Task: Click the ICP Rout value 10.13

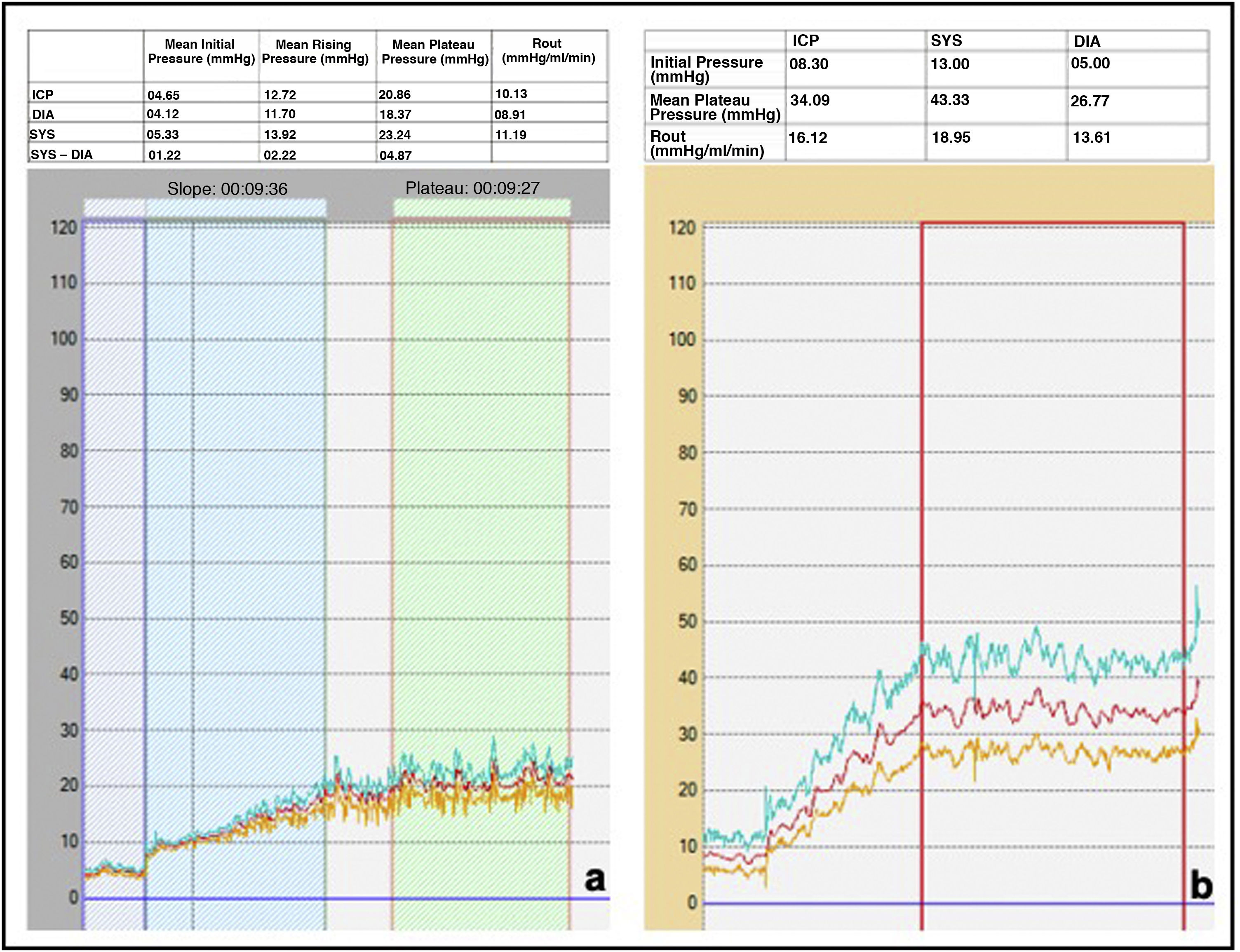Action: (511, 94)
